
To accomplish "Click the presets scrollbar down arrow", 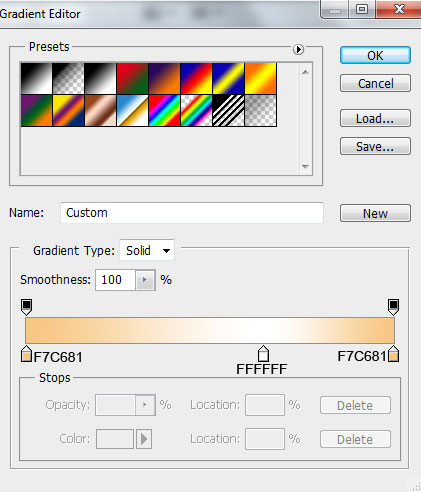I will click(305, 166).
